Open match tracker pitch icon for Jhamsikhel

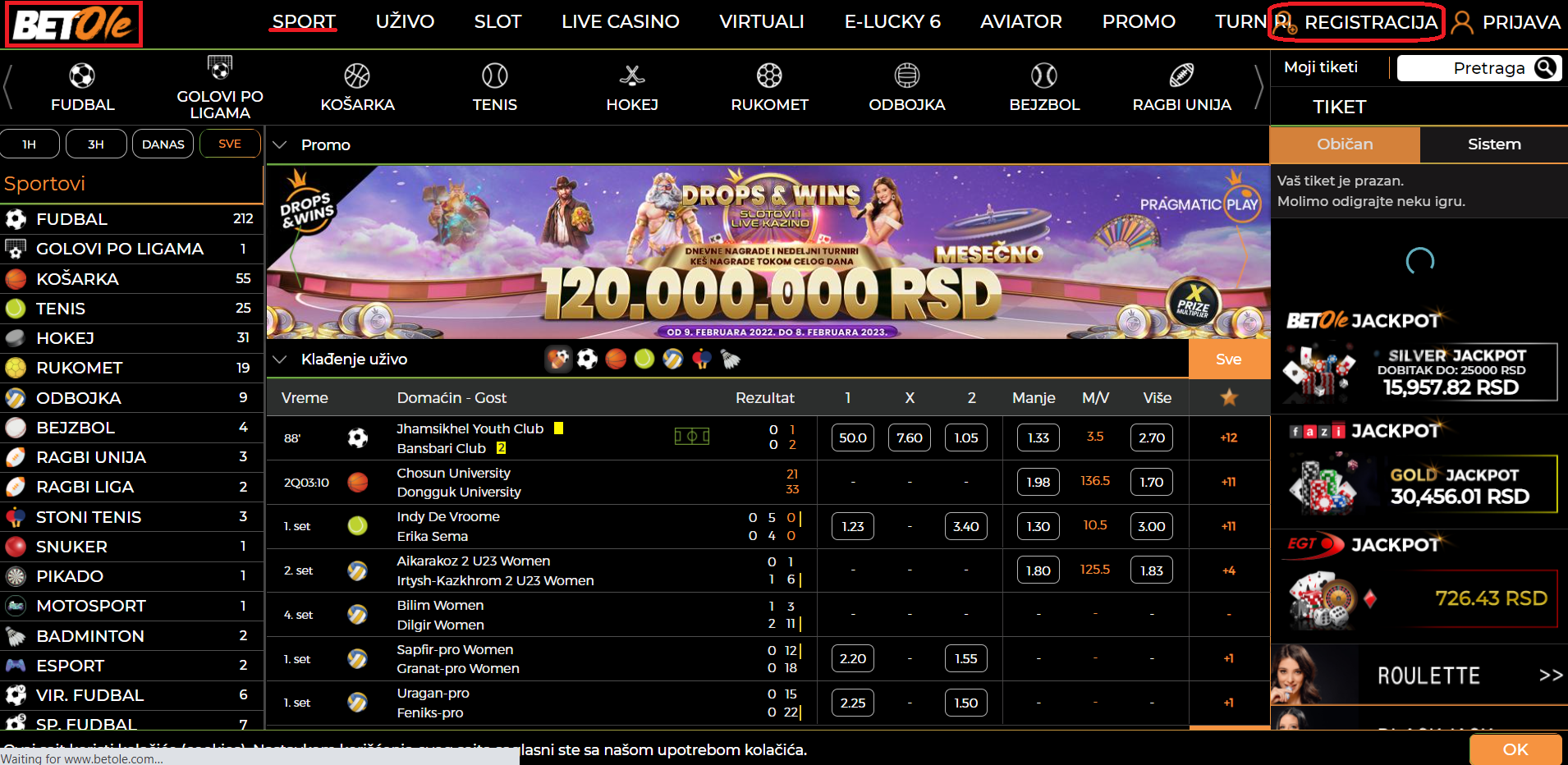click(692, 437)
